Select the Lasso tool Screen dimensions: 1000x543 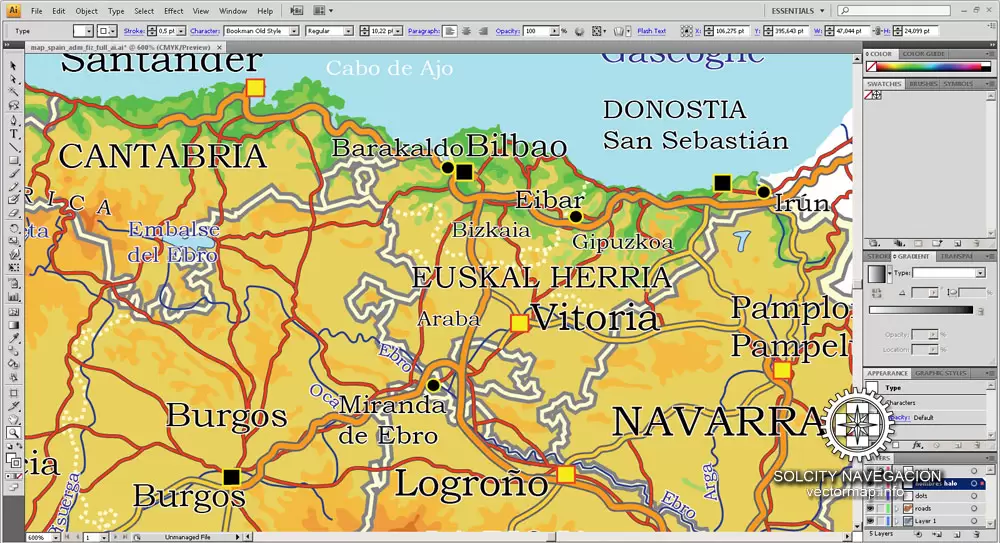pos(13,106)
